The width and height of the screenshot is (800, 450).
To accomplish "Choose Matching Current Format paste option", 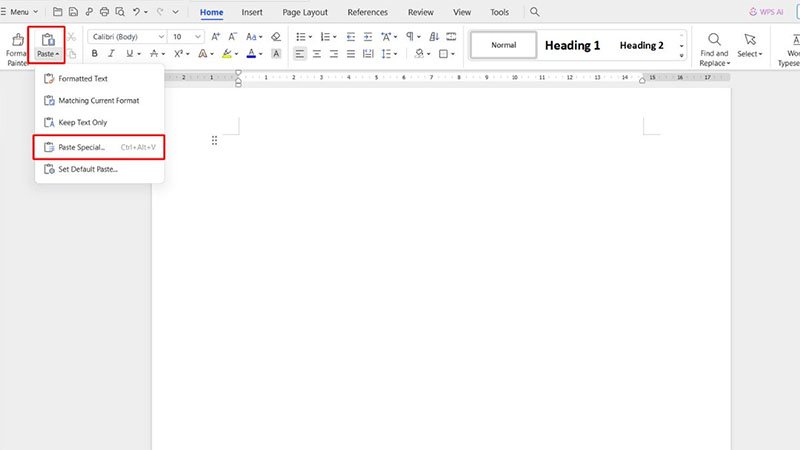I will (99, 101).
